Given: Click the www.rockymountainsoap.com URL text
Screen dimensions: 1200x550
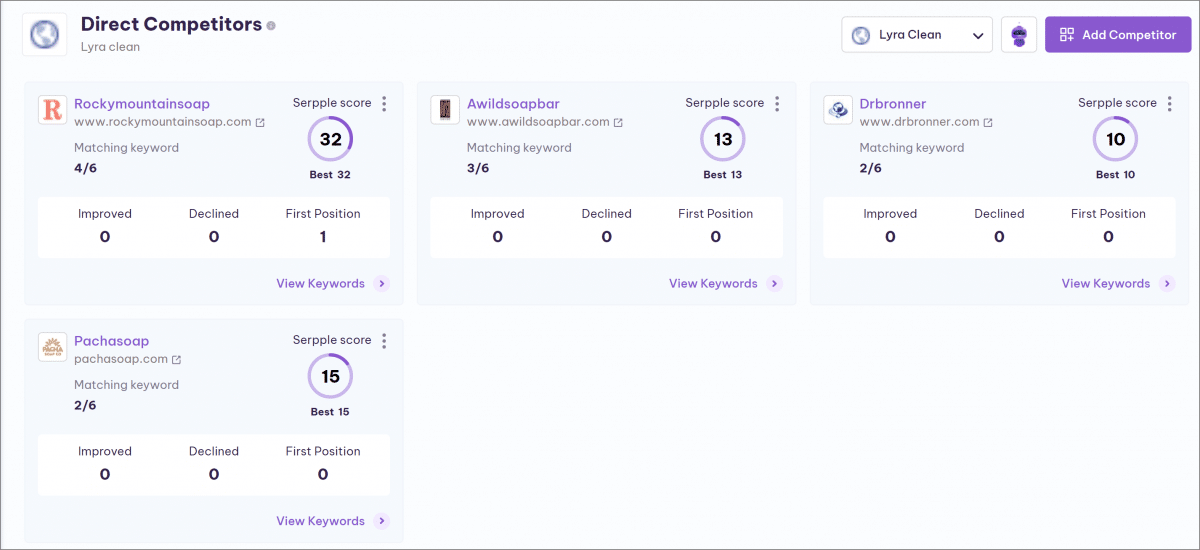Looking at the screenshot, I should pos(162,122).
